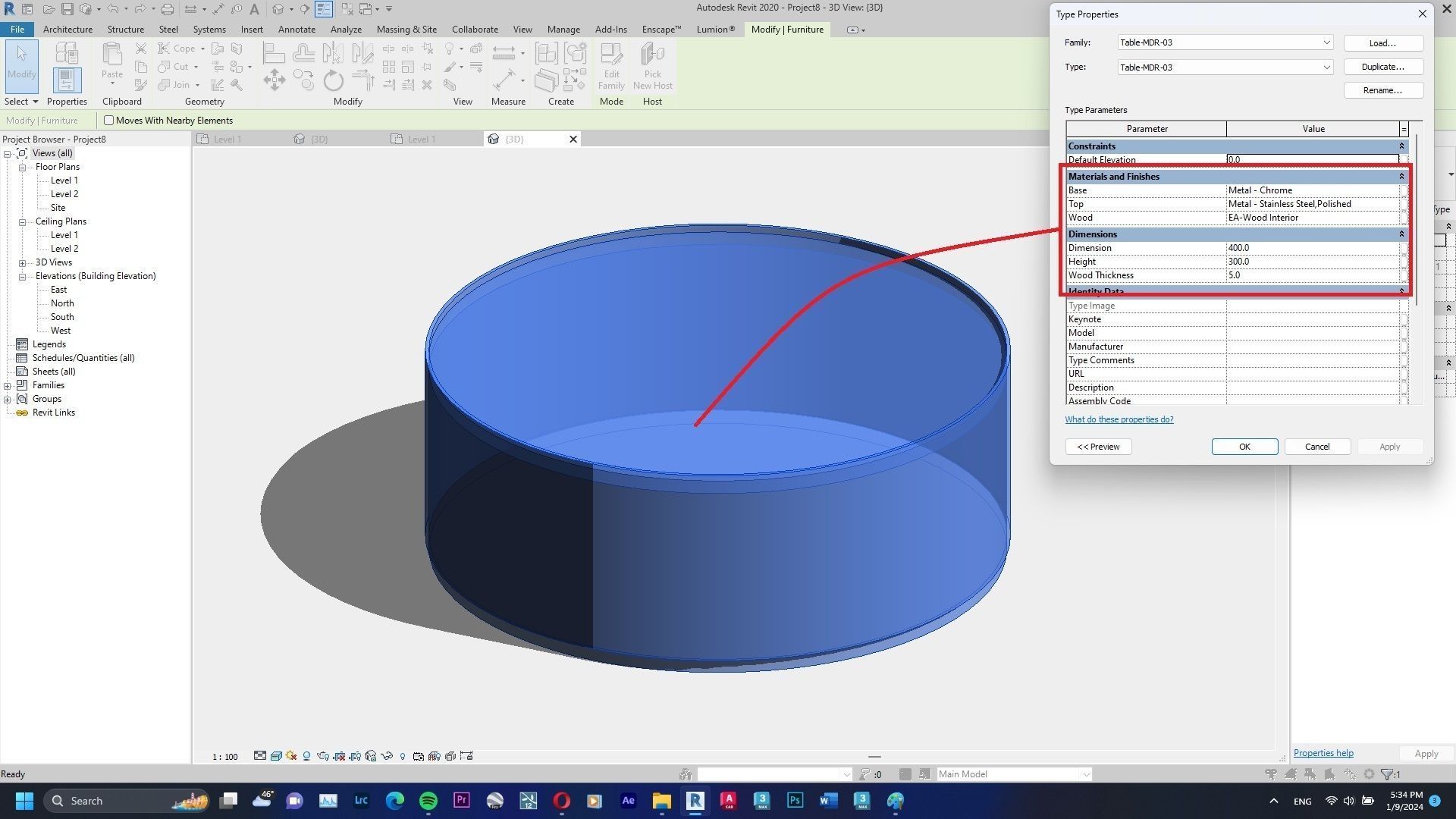Switch to the Level 1 view tab
Image resolution: width=1456 pixels, height=819 pixels.
click(227, 140)
